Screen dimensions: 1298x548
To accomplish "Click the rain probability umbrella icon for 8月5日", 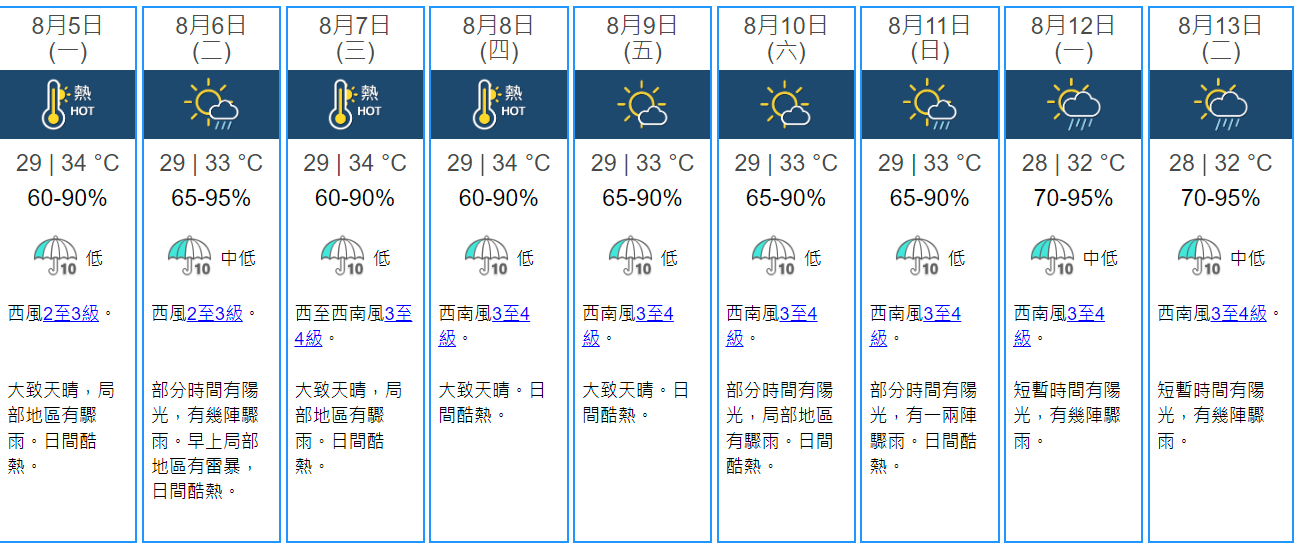I will pyautogui.click(x=55, y=257).
